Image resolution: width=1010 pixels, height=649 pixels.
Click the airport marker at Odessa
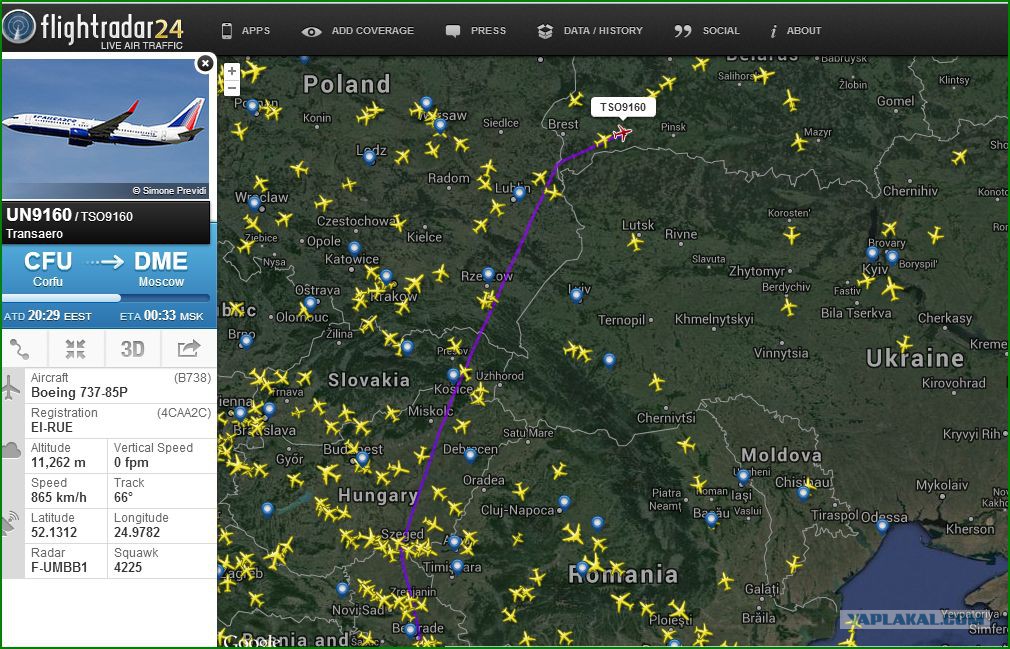[882, 525]
